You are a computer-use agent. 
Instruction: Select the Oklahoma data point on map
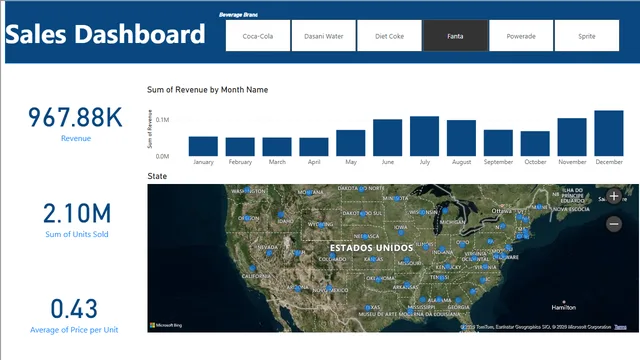(378, 280)
